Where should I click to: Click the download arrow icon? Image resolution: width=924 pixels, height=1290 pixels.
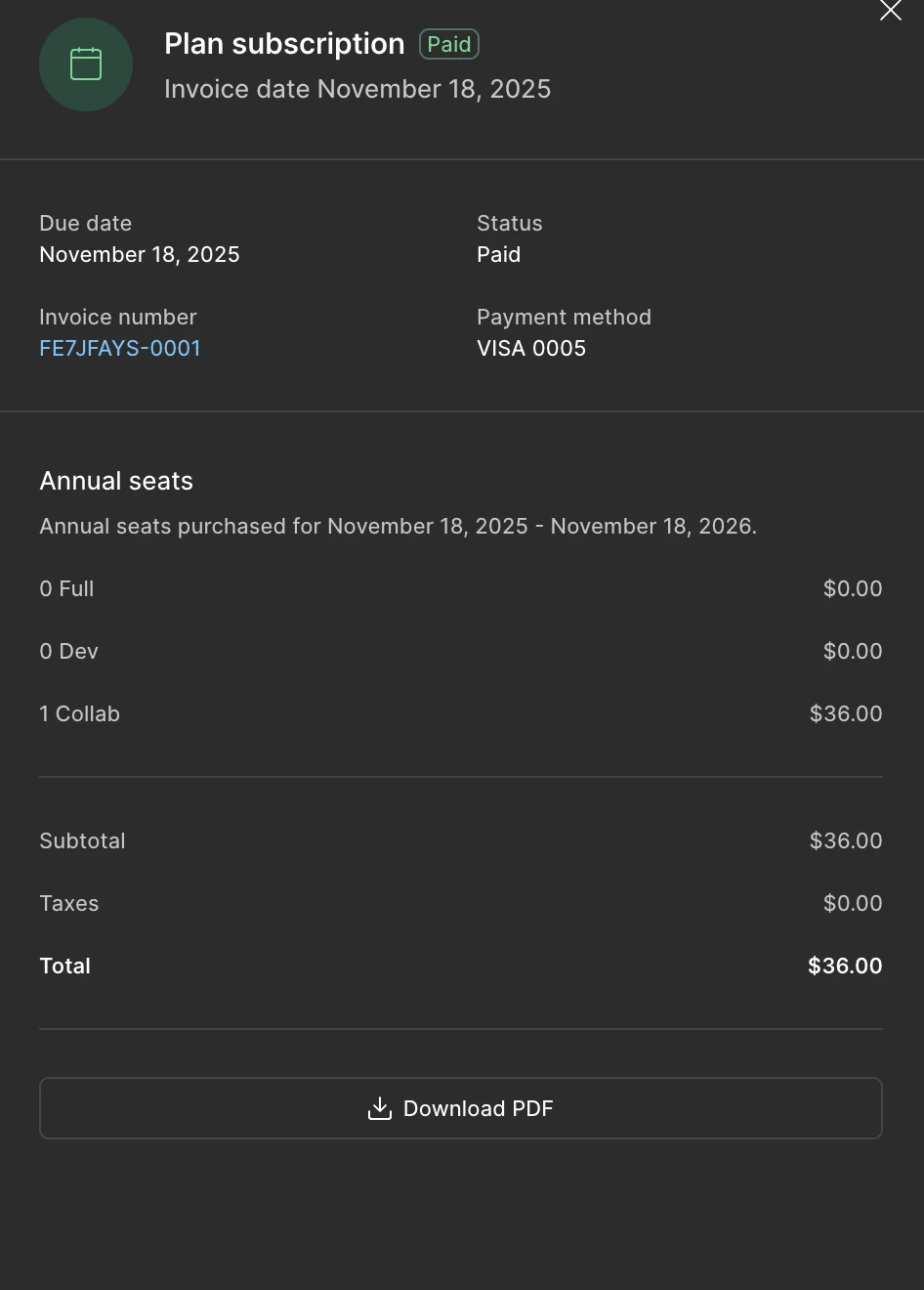(379, 1108)
